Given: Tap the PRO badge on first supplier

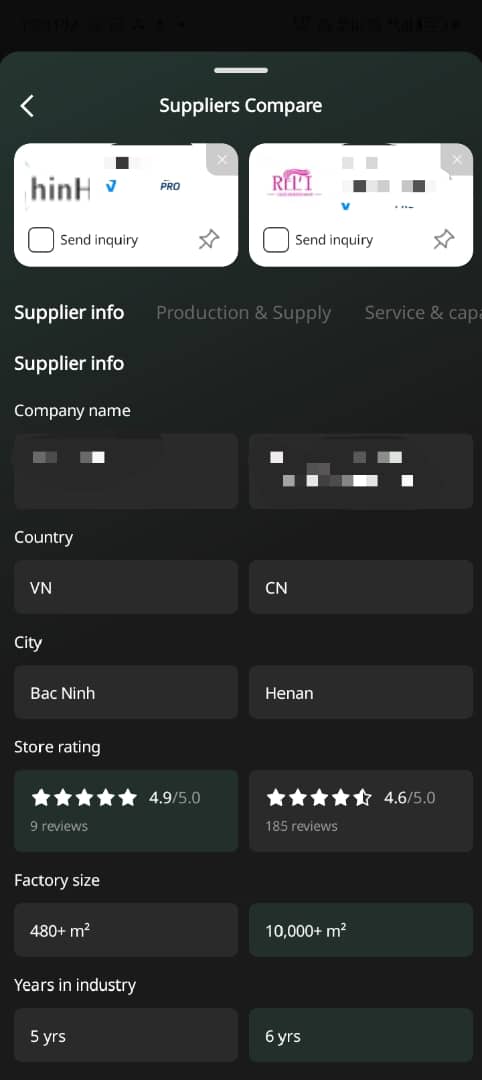Looking at the screenshot, I should point(170,186).
